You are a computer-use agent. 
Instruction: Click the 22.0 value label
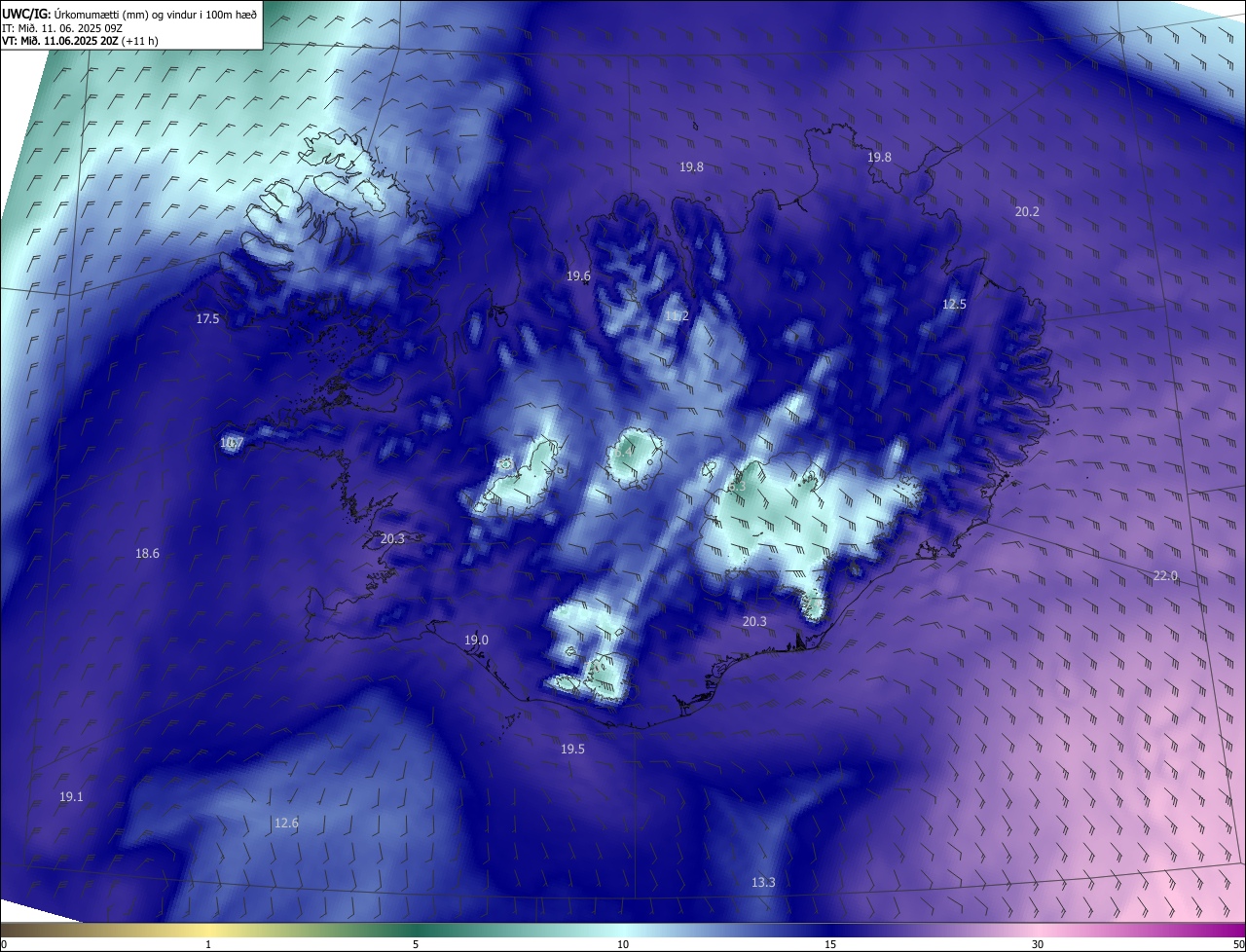[x=1165, y=576]
